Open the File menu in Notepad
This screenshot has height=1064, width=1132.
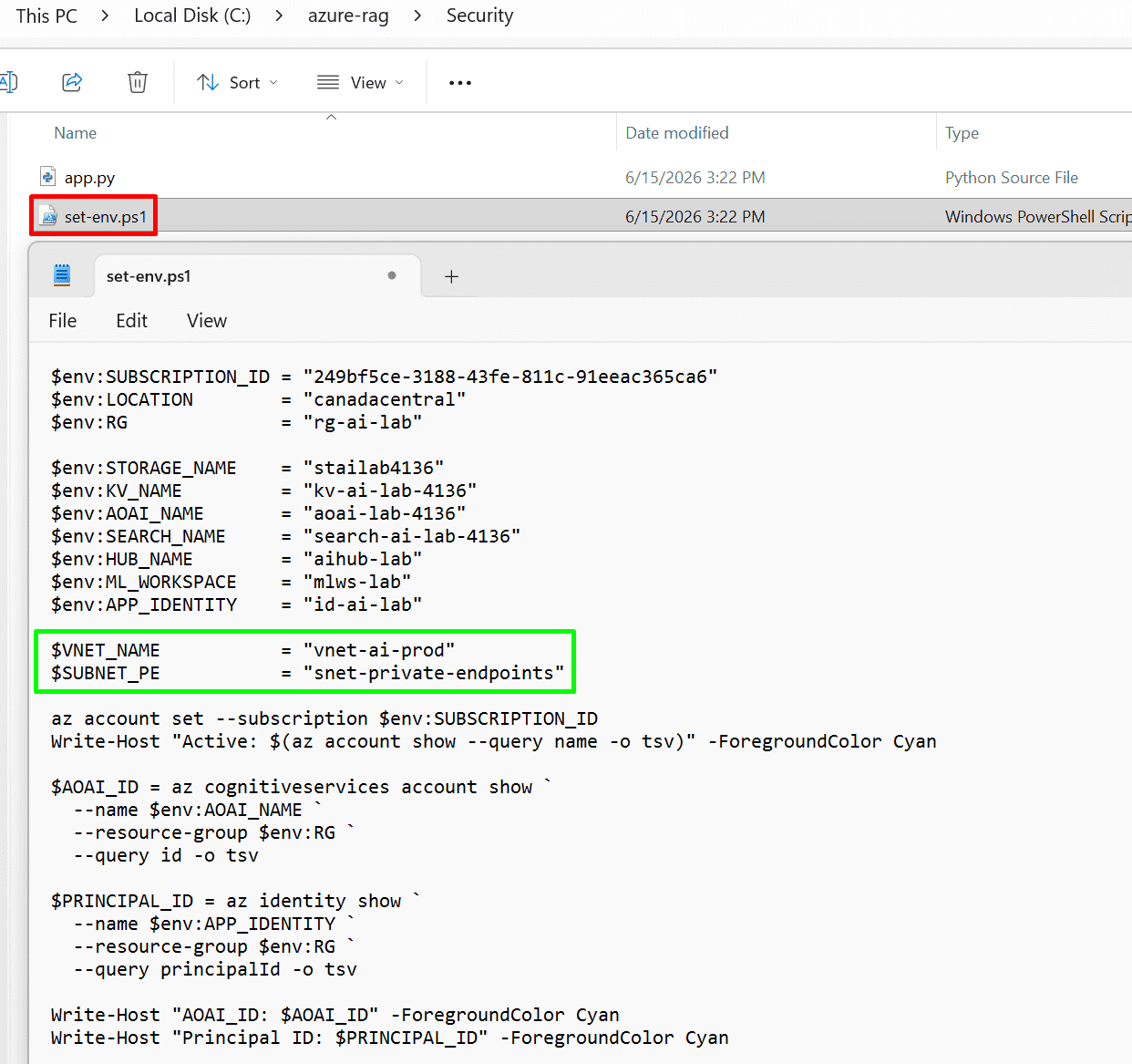(x=63, y=321)
